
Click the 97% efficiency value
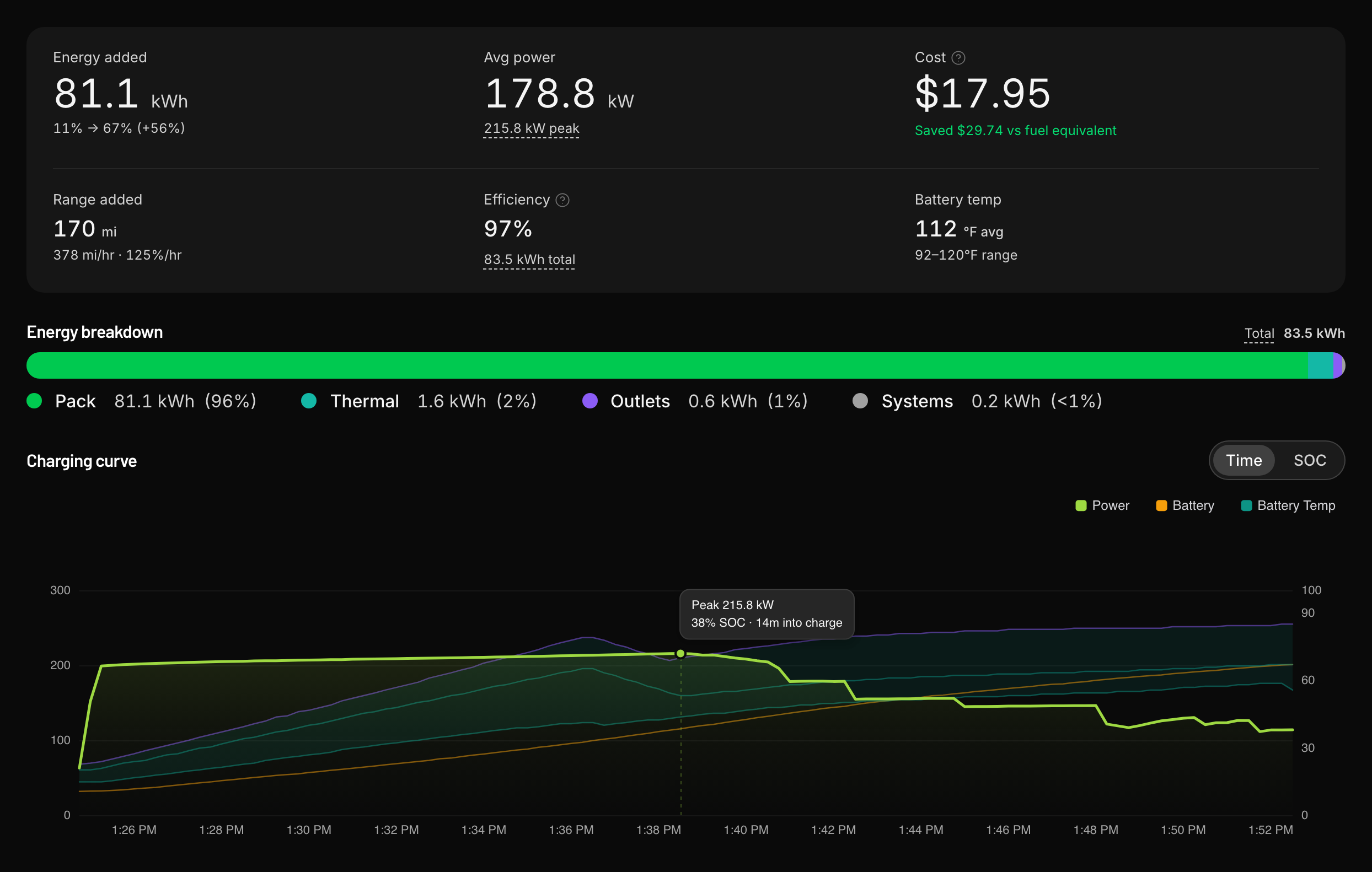(508, 229)
